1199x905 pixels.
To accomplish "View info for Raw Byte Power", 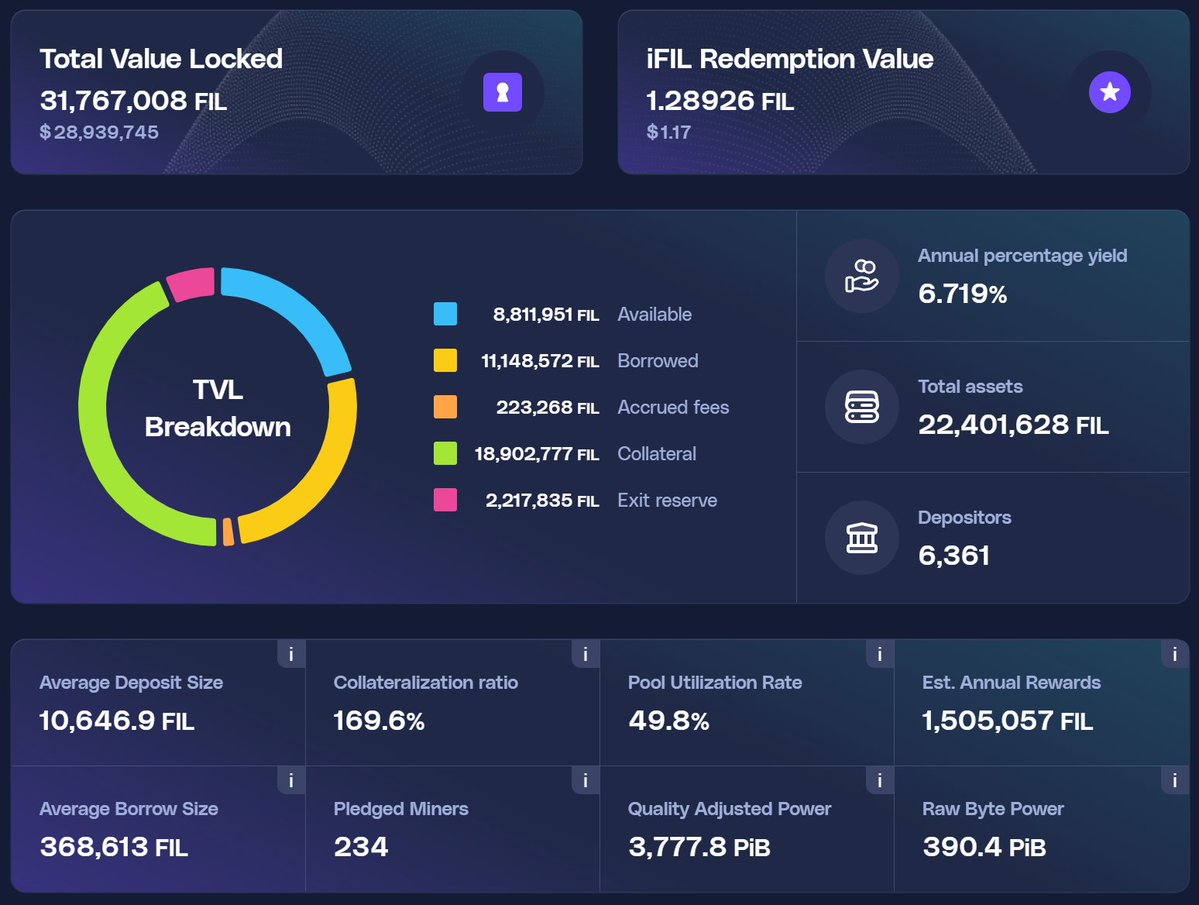I will point(1174,780).
